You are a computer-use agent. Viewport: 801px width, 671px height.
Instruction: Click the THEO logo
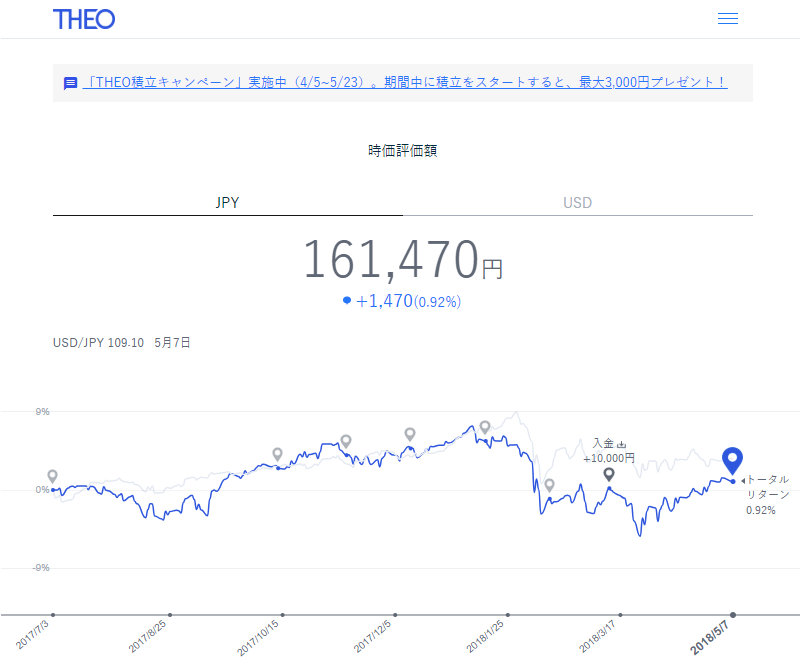[x=84, y=19]
